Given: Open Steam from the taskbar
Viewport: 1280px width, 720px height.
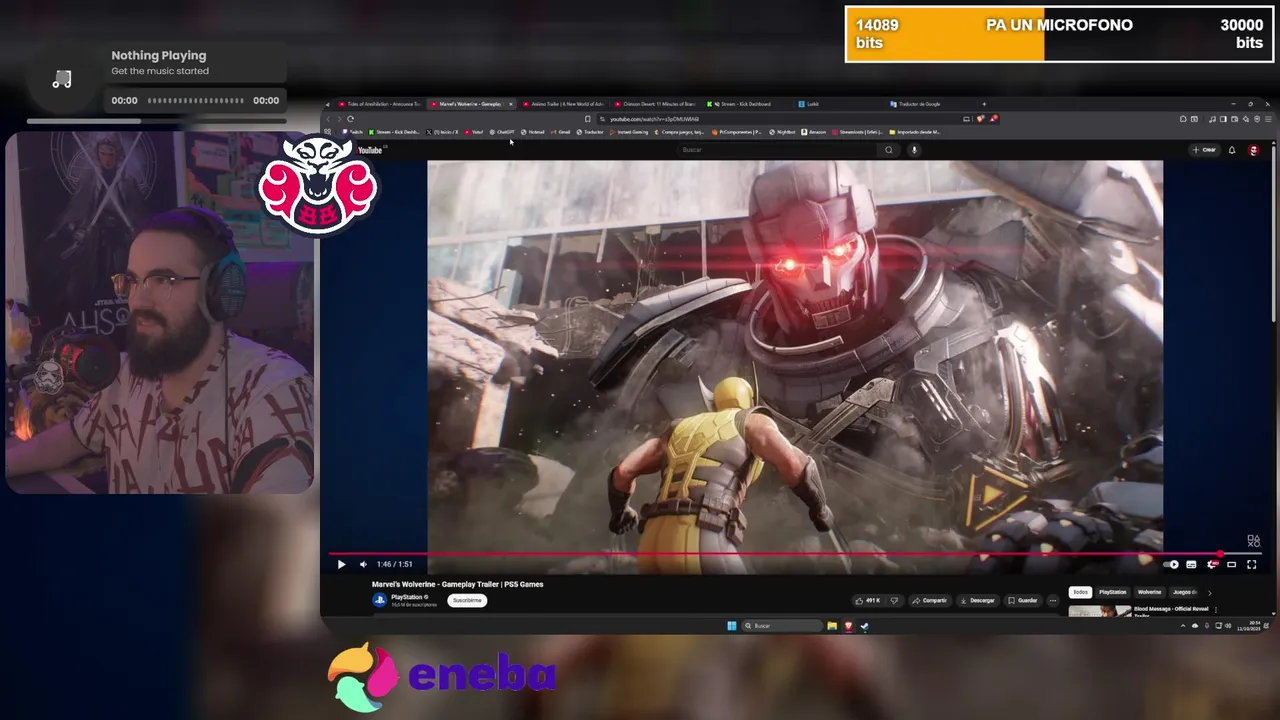Looking at the screenshot, I should 865,626.
